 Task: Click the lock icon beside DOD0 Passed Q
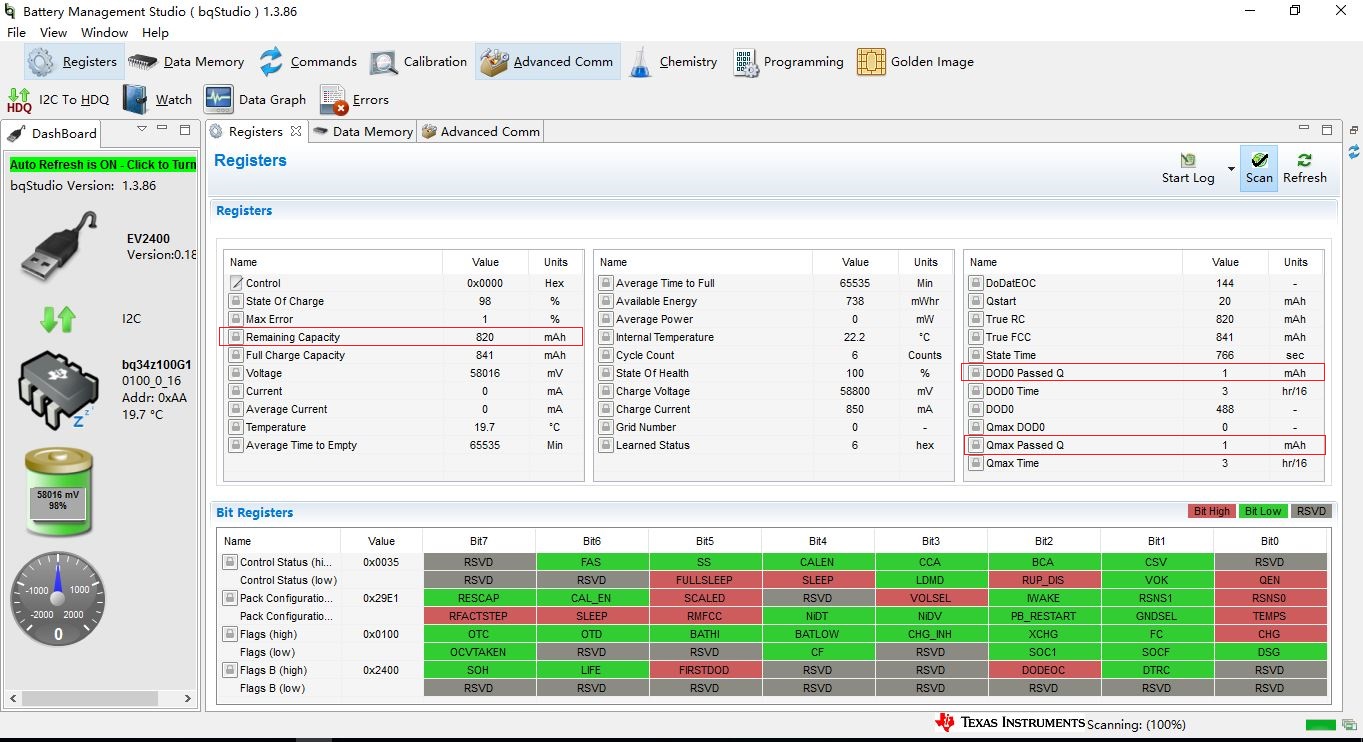[976, 373]
